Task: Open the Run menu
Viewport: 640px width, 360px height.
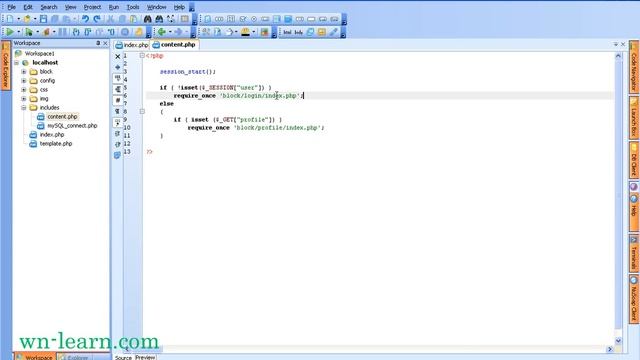Action: 113,7
